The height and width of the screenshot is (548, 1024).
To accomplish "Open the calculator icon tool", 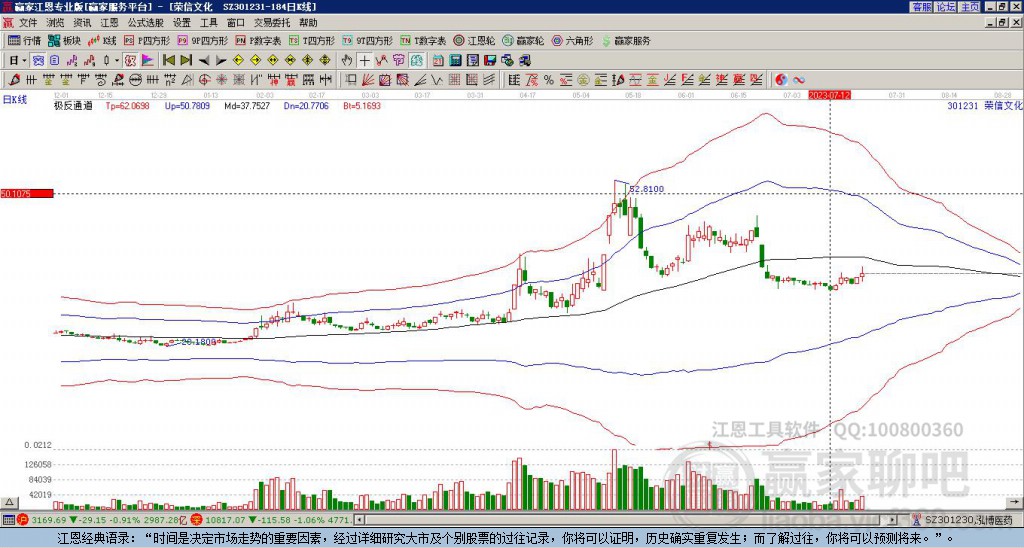I will pyautogui.click(x=455, y=61).
